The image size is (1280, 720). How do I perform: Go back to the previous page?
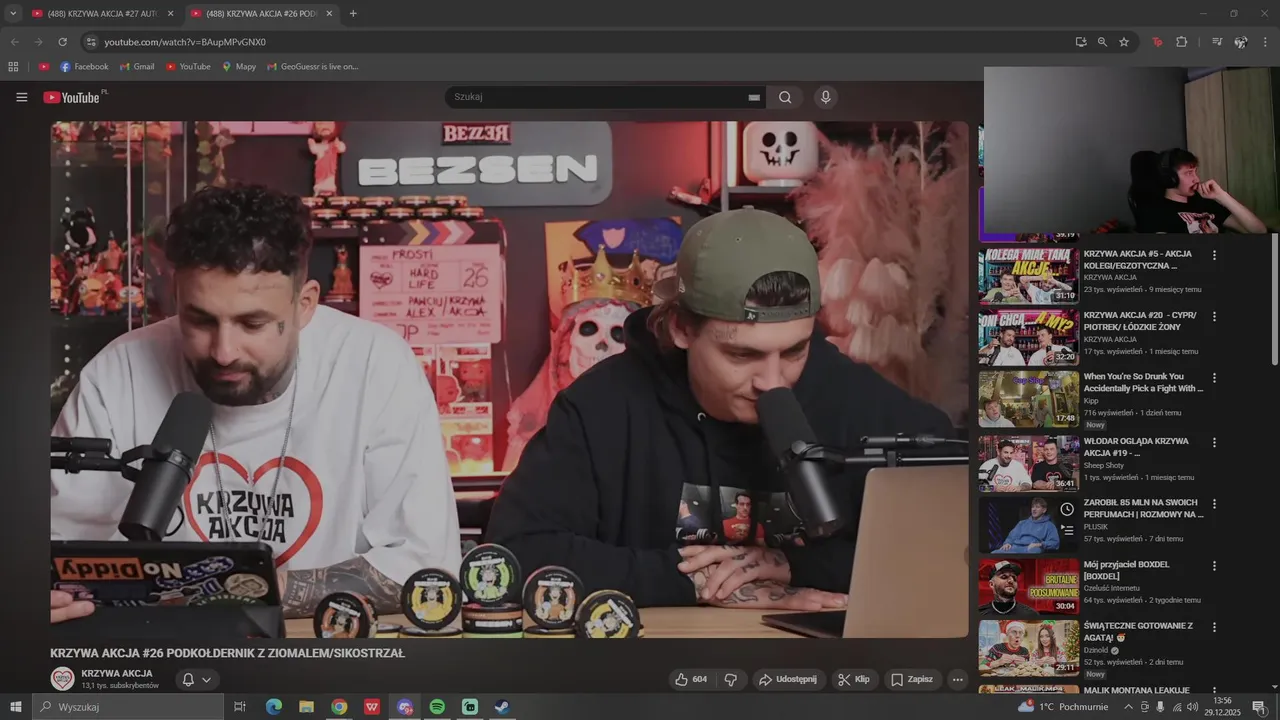point(14,42)
